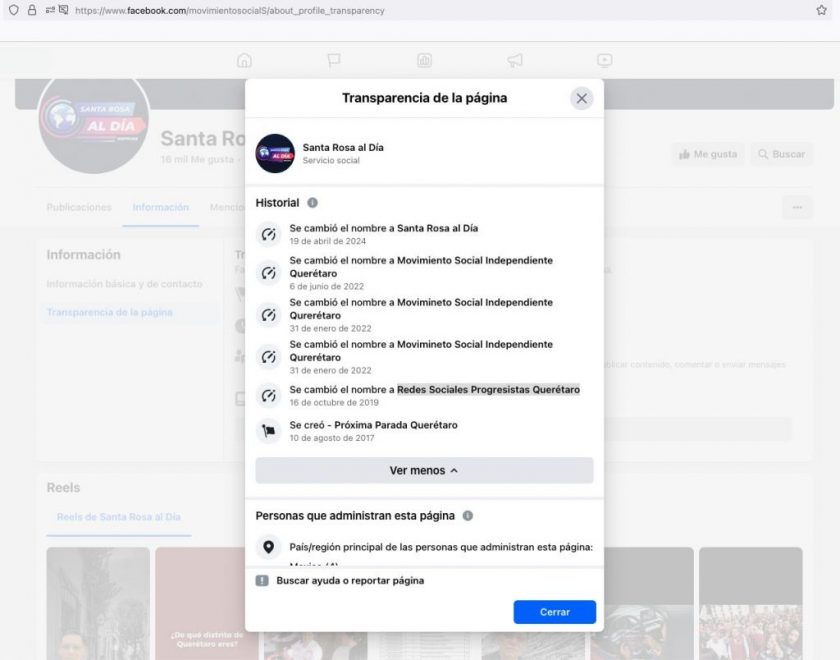Click the megaphone ads icon in top bar
840x660 pixels.
click(x=514, y=61)
